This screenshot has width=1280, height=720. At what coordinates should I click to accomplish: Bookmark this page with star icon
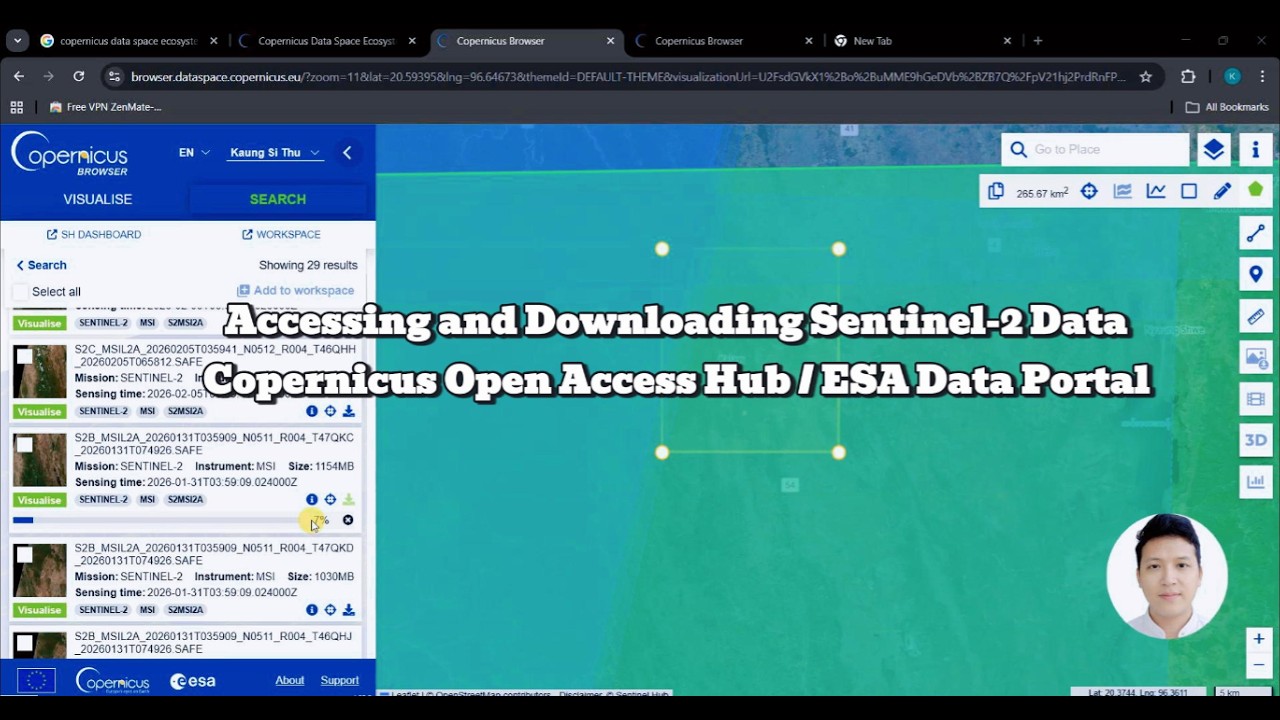[1146, 76]
